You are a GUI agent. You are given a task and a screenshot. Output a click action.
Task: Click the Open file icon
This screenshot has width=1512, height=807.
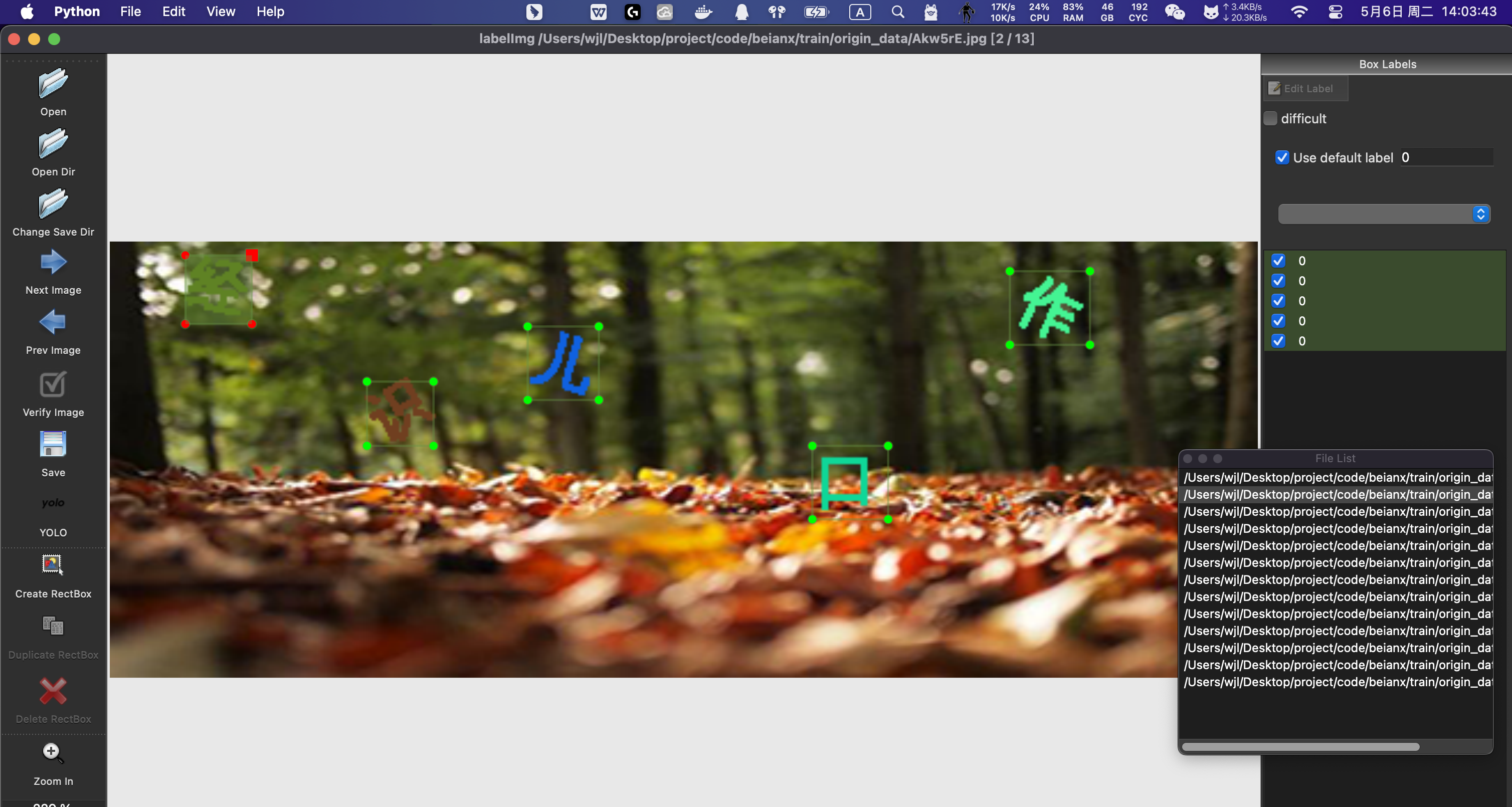[53, 85]
